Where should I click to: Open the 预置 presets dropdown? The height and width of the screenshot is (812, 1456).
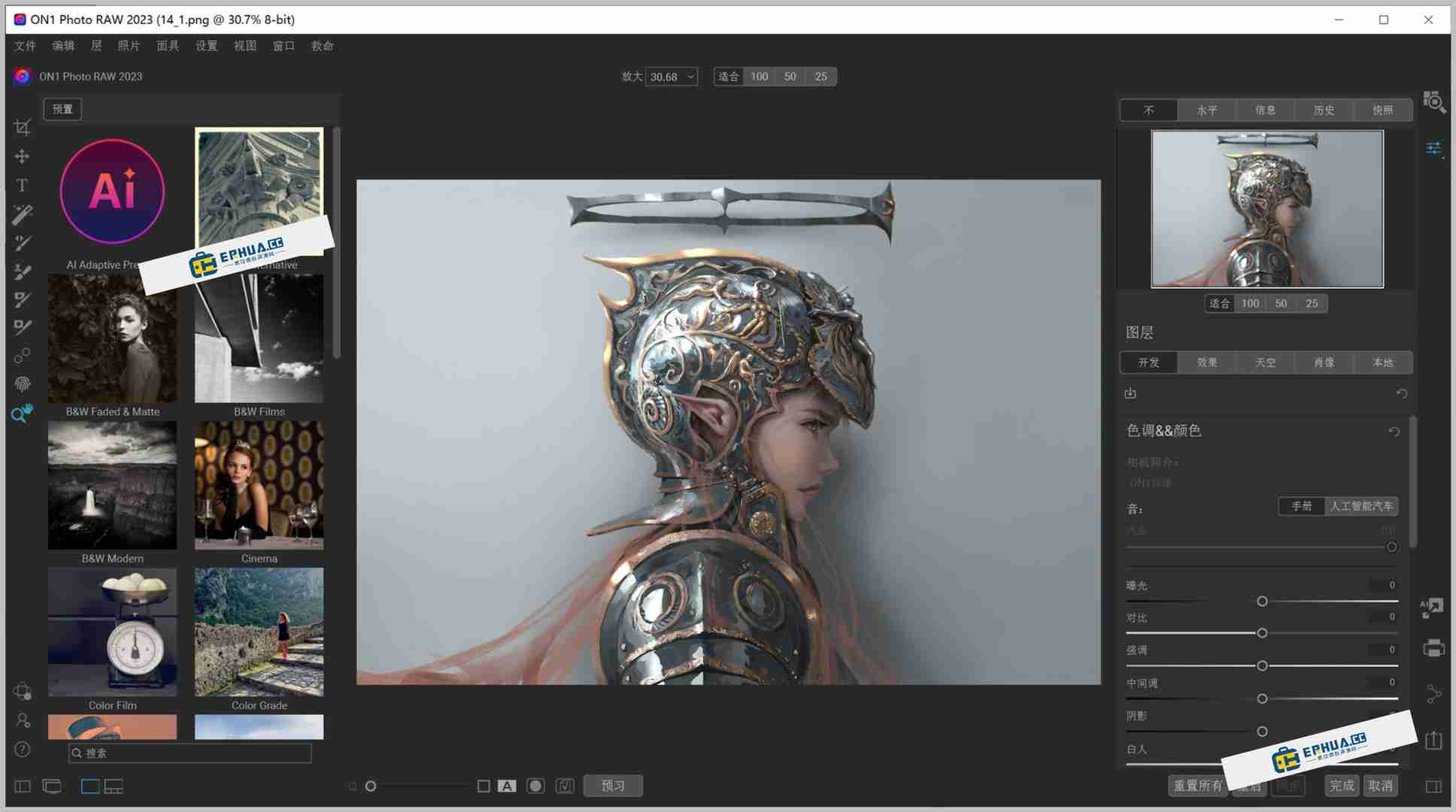click(62, 109)
